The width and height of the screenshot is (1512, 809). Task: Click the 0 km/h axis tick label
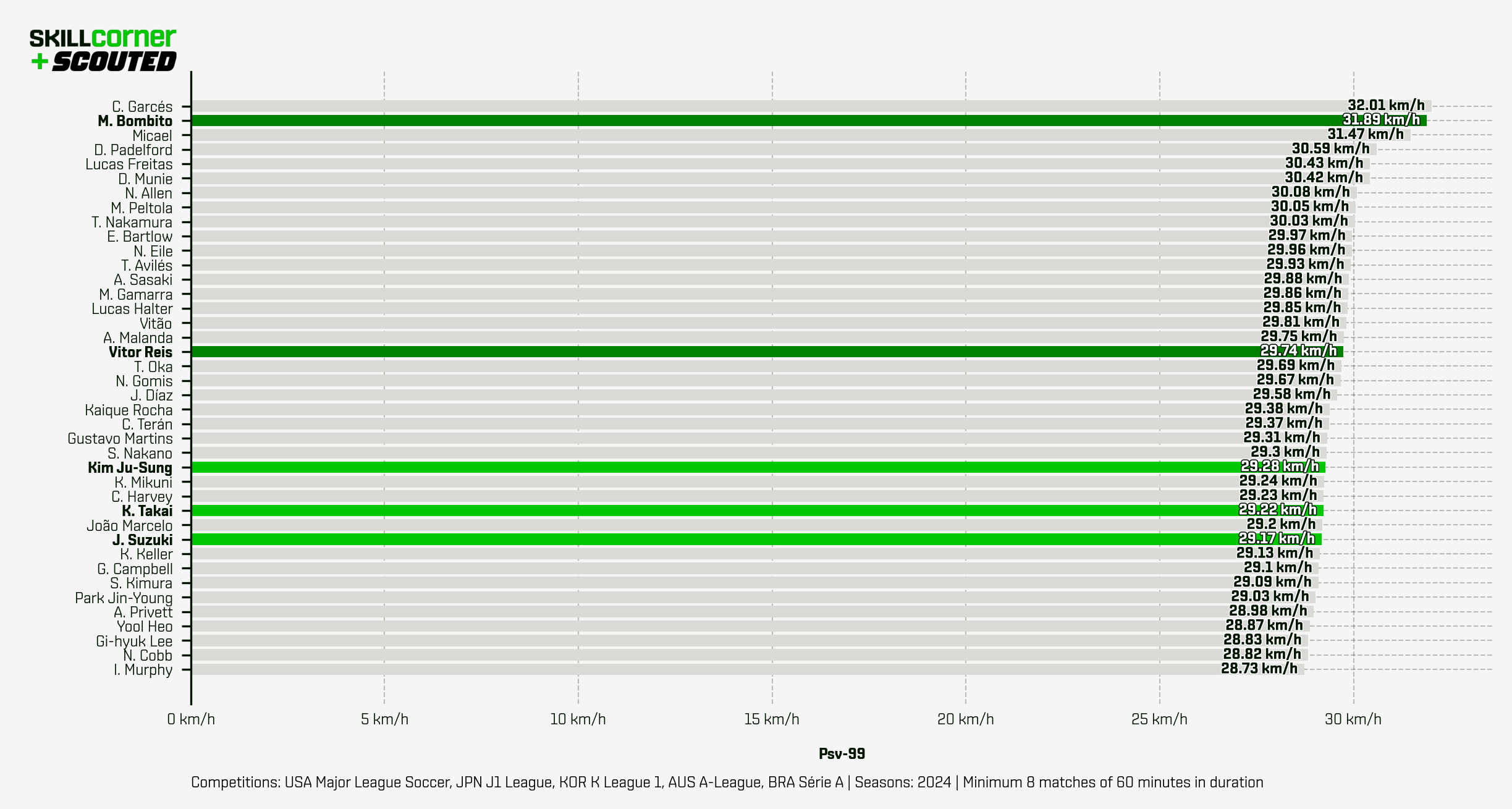point(191,719)
